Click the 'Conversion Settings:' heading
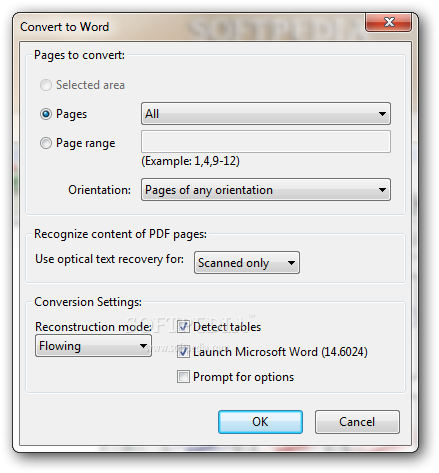 click(x=88, y=302)
